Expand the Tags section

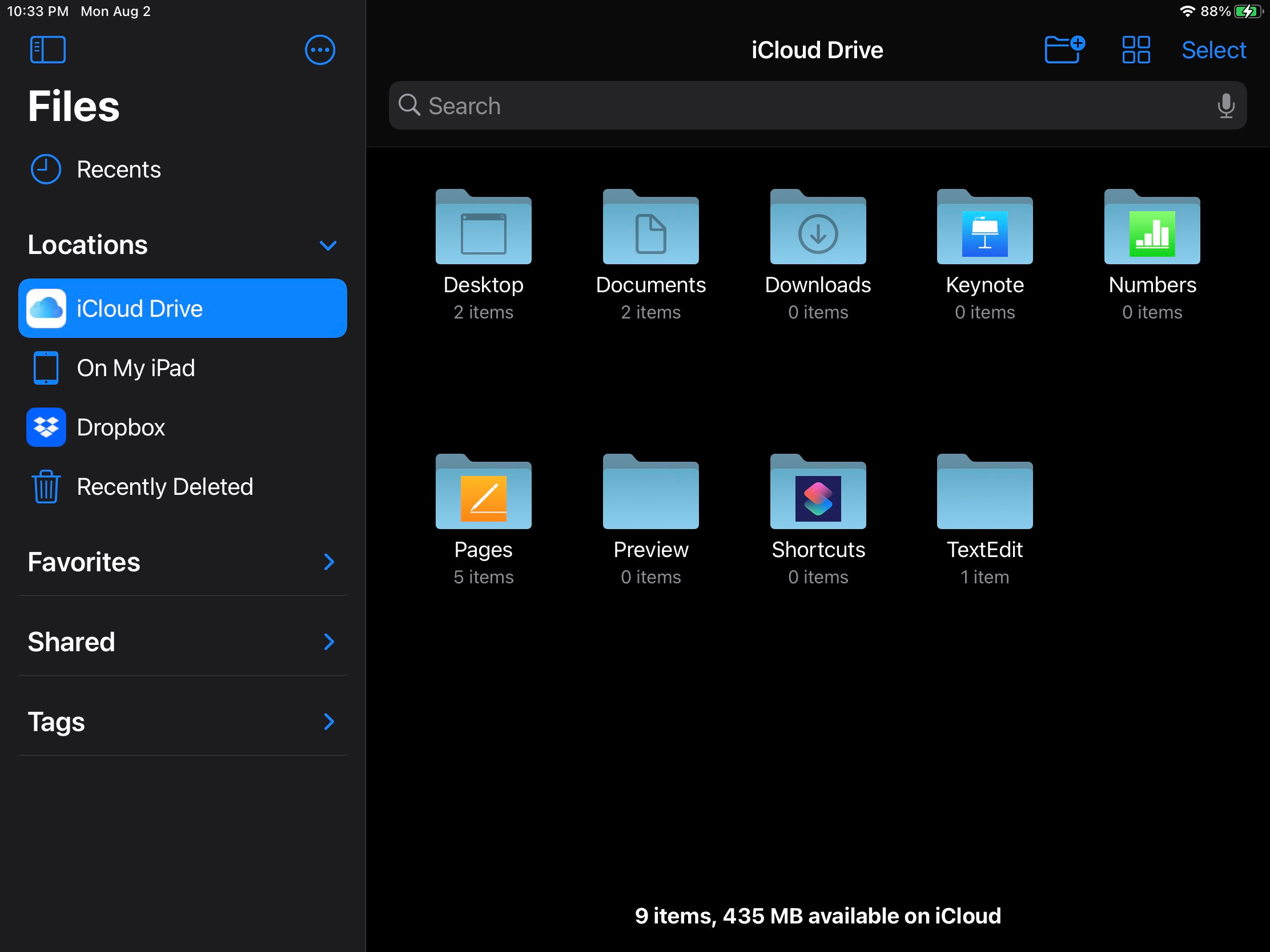tap(328, 722)
